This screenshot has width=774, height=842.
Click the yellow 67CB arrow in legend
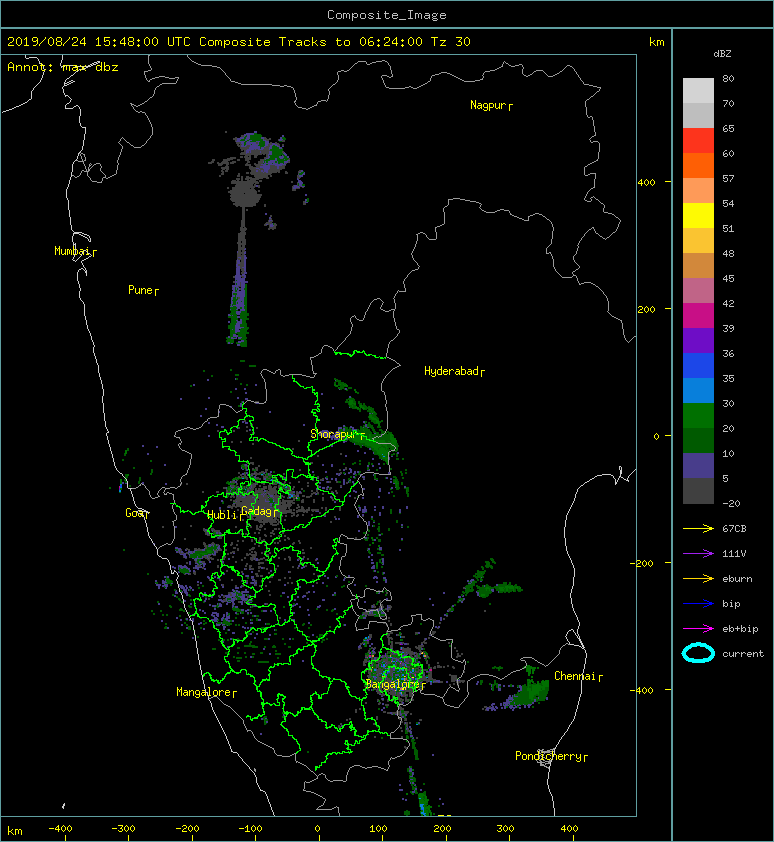698,529
